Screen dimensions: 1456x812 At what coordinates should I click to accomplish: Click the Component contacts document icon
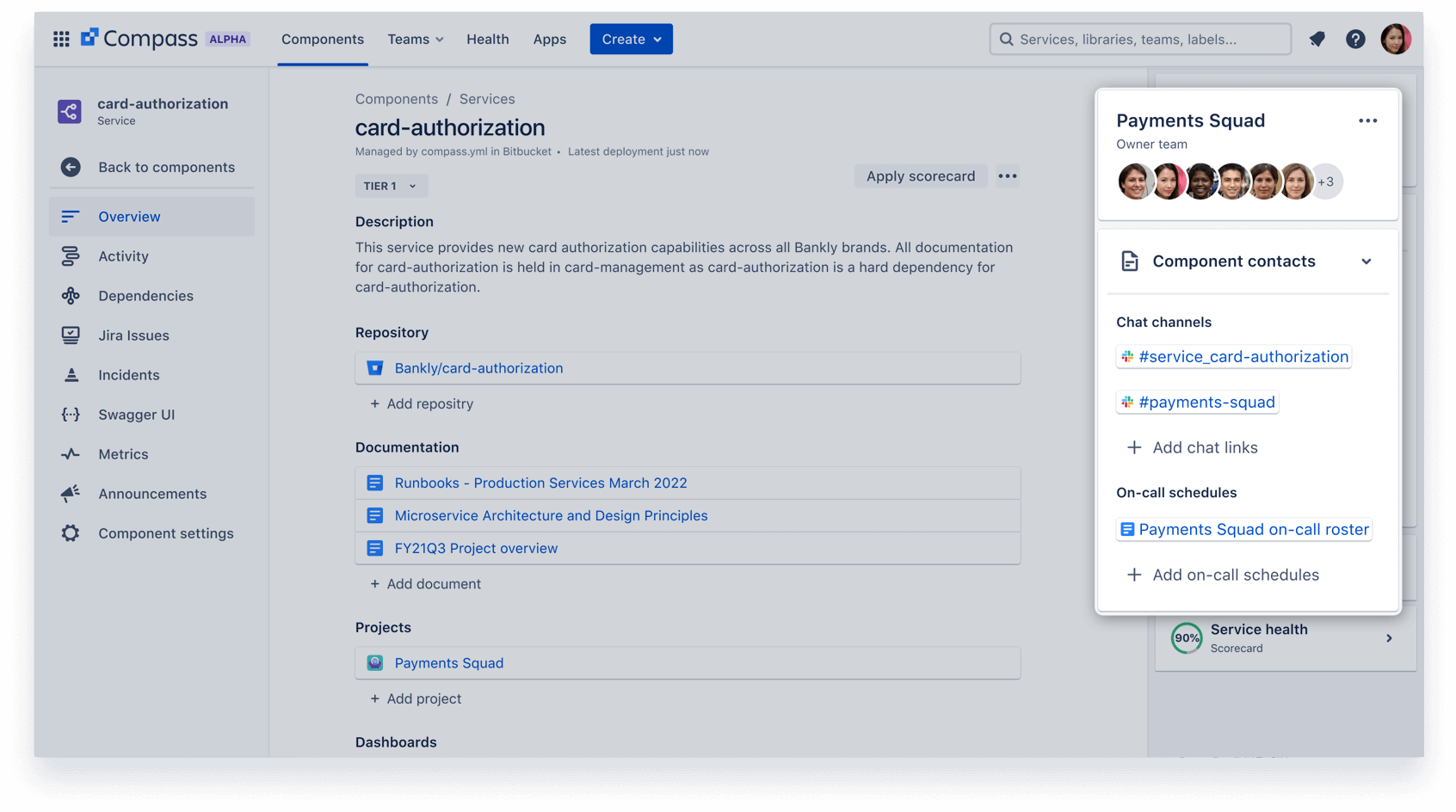(x=1130, y=261)
